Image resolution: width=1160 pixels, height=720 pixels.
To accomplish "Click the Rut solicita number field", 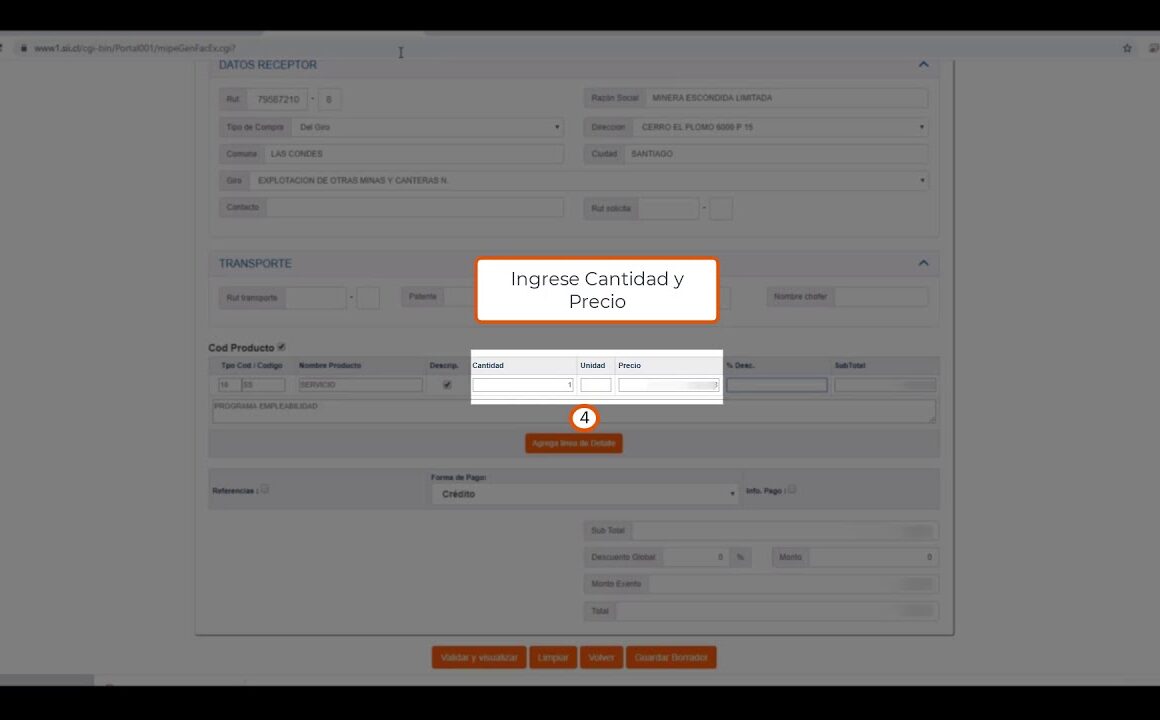I will (668, 209).
